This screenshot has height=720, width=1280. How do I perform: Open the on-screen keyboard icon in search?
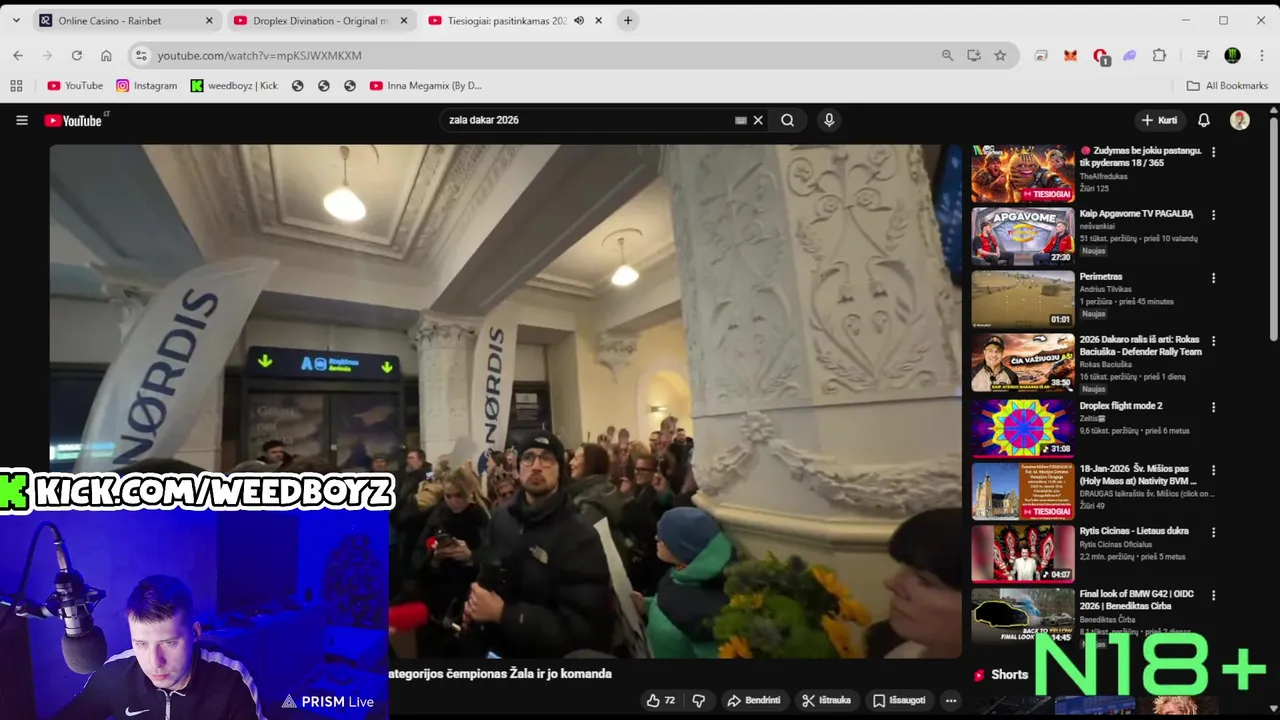[x=740, y=120]
